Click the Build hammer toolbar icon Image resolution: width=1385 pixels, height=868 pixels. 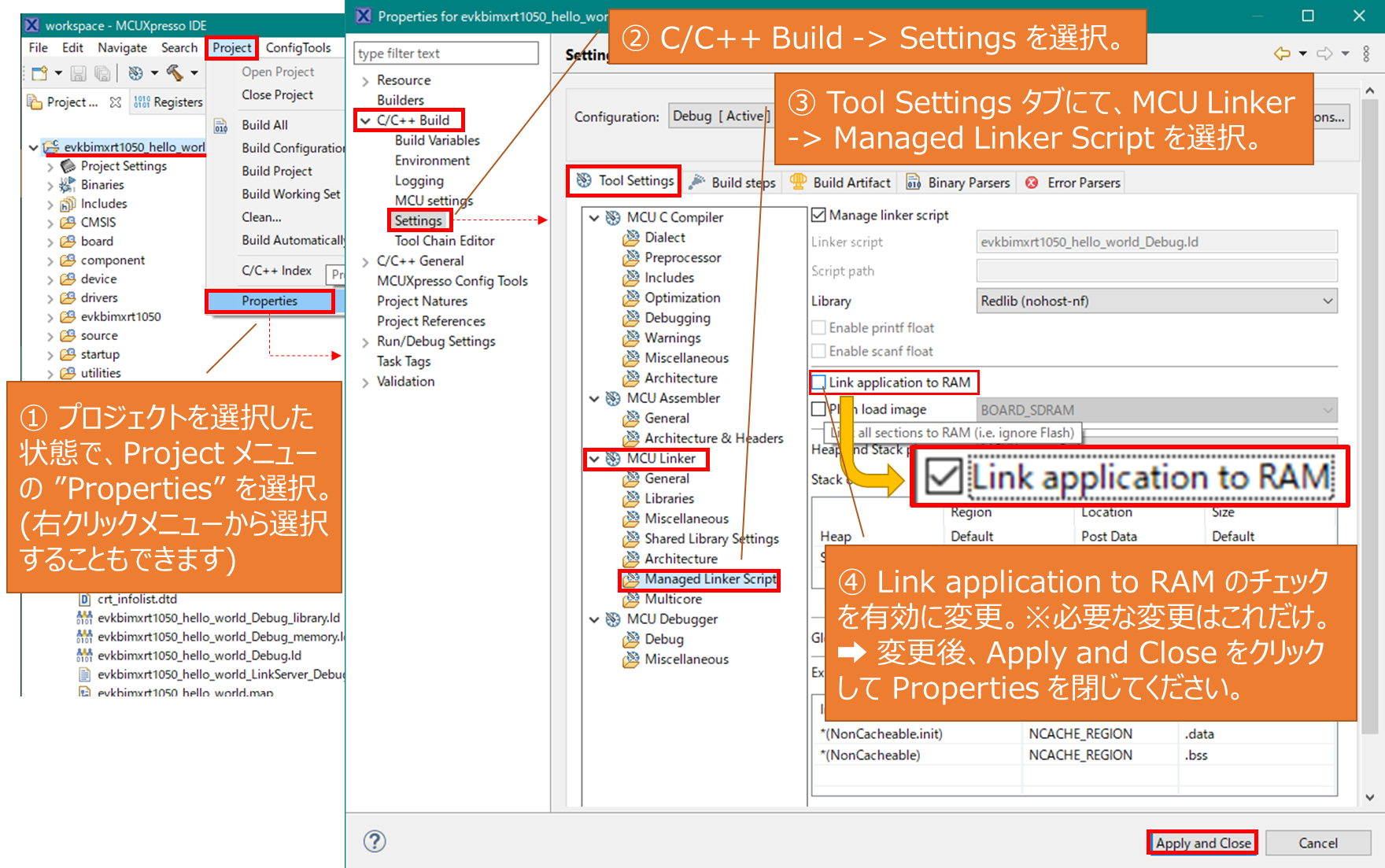(x=175, y=73)
